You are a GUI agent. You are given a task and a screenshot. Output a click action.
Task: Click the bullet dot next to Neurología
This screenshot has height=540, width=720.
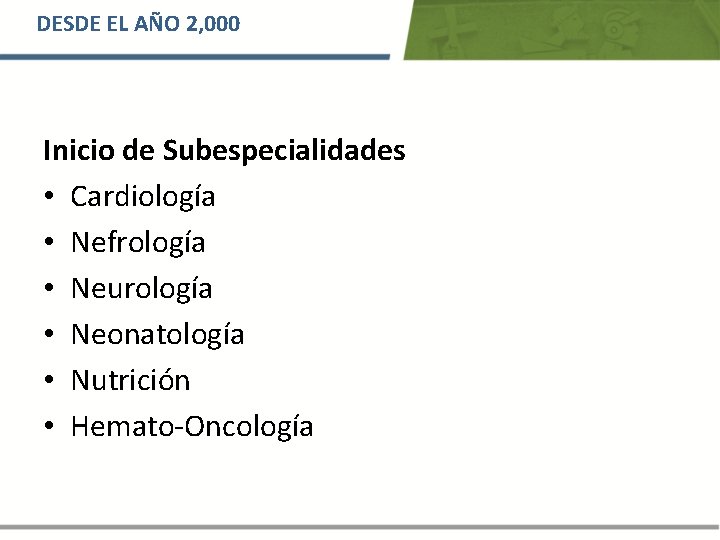(x=49, y=288)
